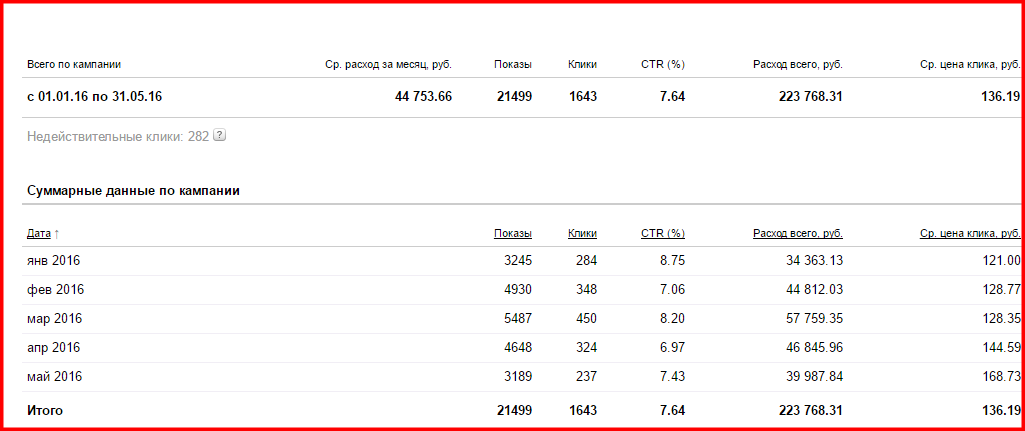Sort by underlined Ср. цена клика header
The width and height of the screenshot is (1025, 431).
(969, 234)
